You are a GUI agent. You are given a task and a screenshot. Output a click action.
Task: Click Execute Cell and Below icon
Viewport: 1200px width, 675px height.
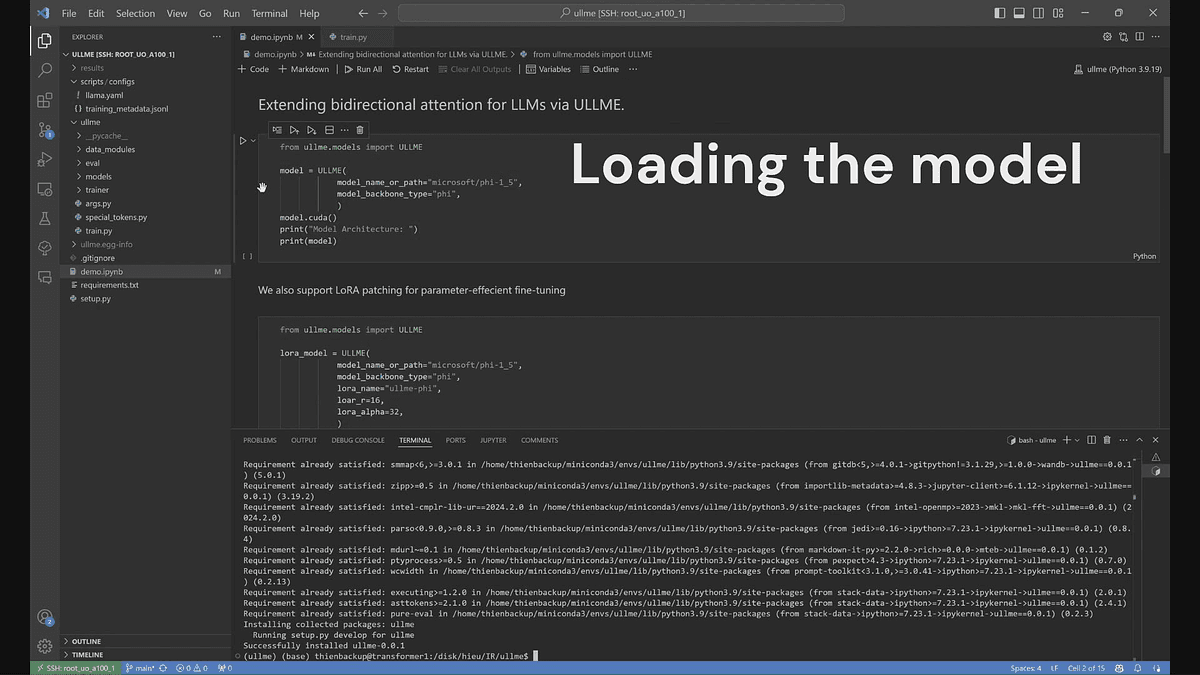(x=311, y=130)
